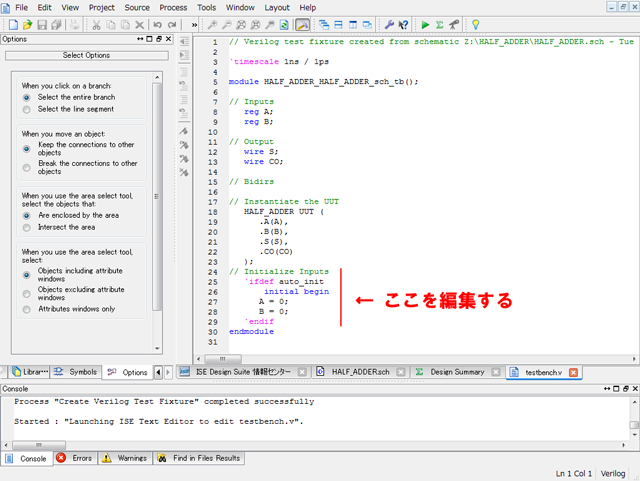Click the Tile windows horizontally icon
The height and width of the screenshot is (481, 640).
coord(338,25)
